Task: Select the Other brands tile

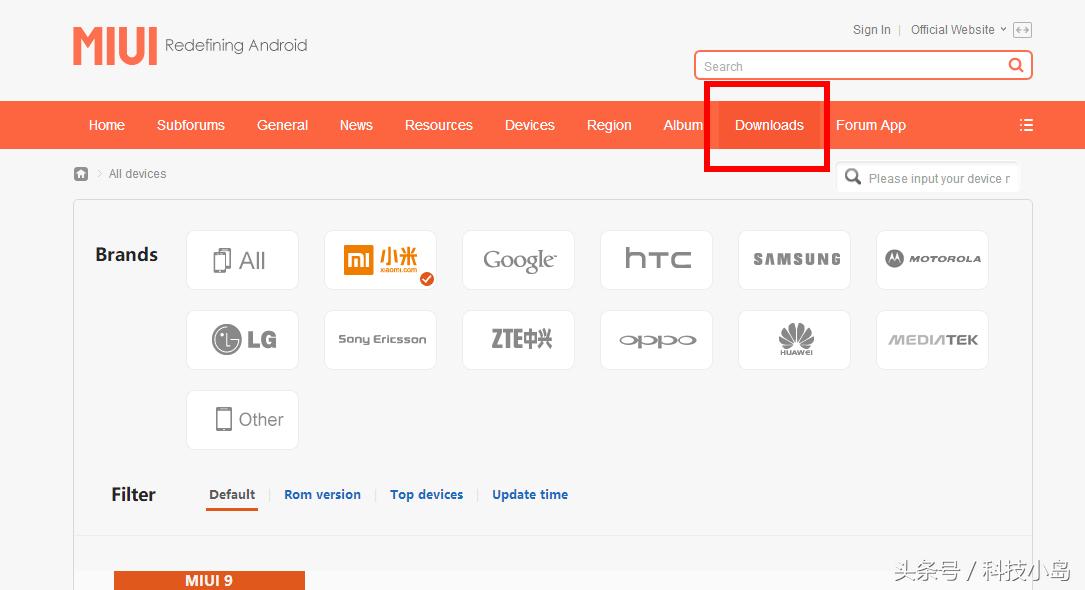Action: coord(242,420)
